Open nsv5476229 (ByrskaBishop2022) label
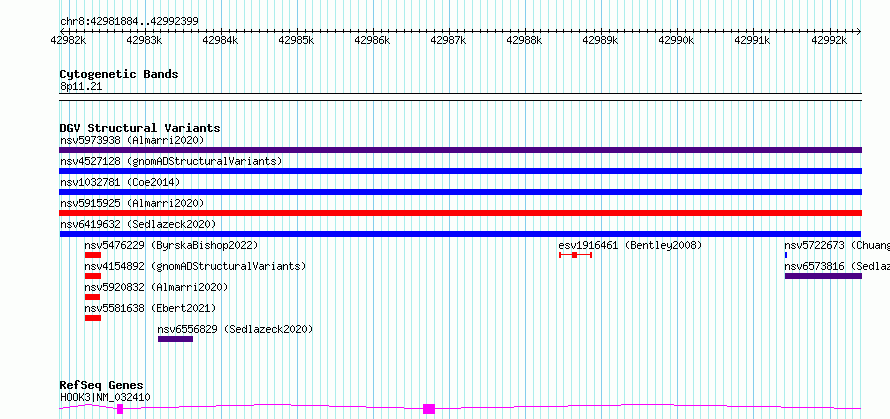The width and height of the screenshot is (890, 419). 171,245
